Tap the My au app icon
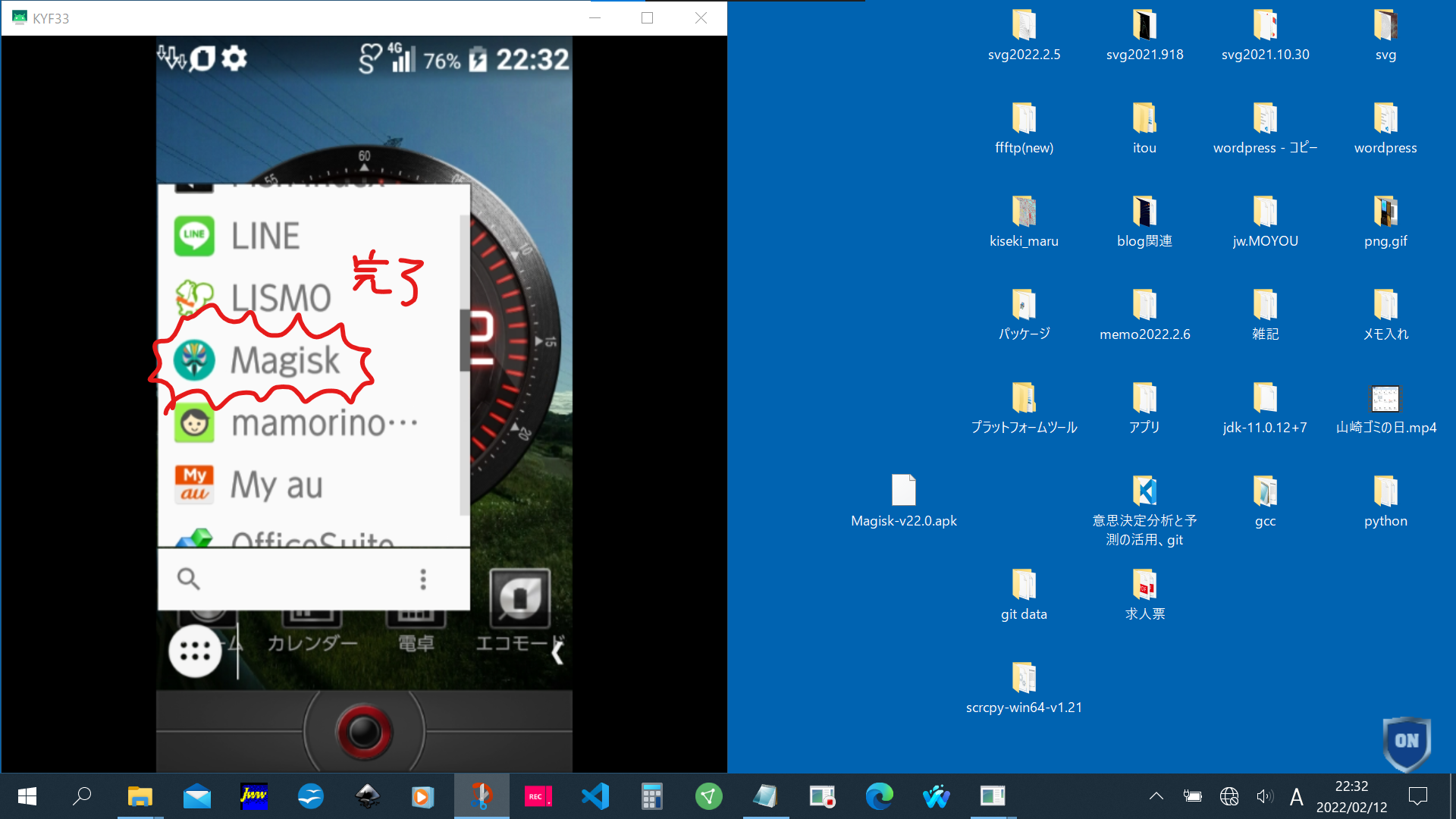 194,485
